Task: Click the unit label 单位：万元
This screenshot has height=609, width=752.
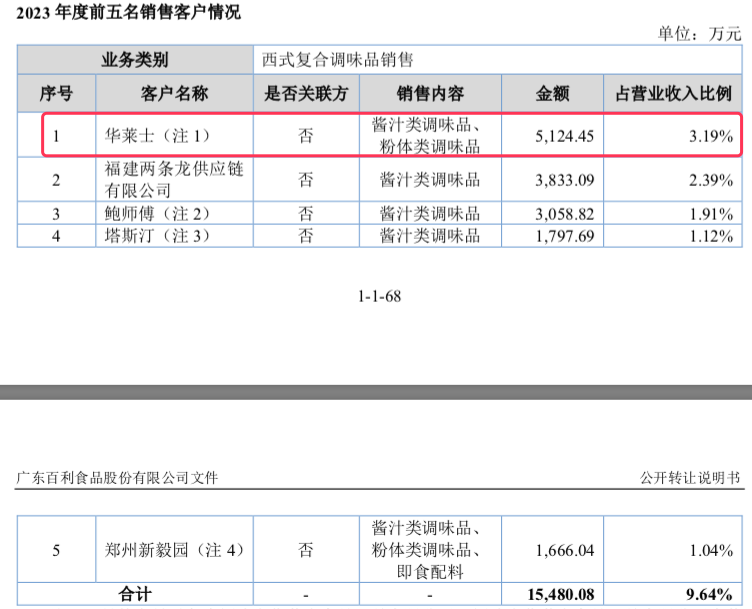Action: (699, 34)
